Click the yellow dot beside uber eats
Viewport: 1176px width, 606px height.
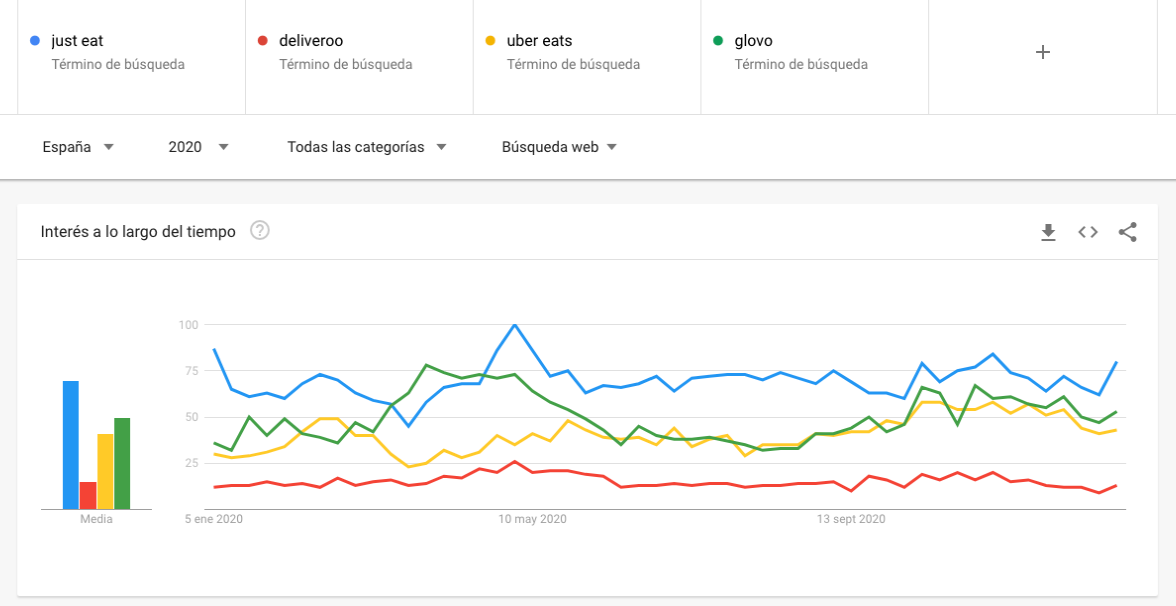(x=490, y=41)
